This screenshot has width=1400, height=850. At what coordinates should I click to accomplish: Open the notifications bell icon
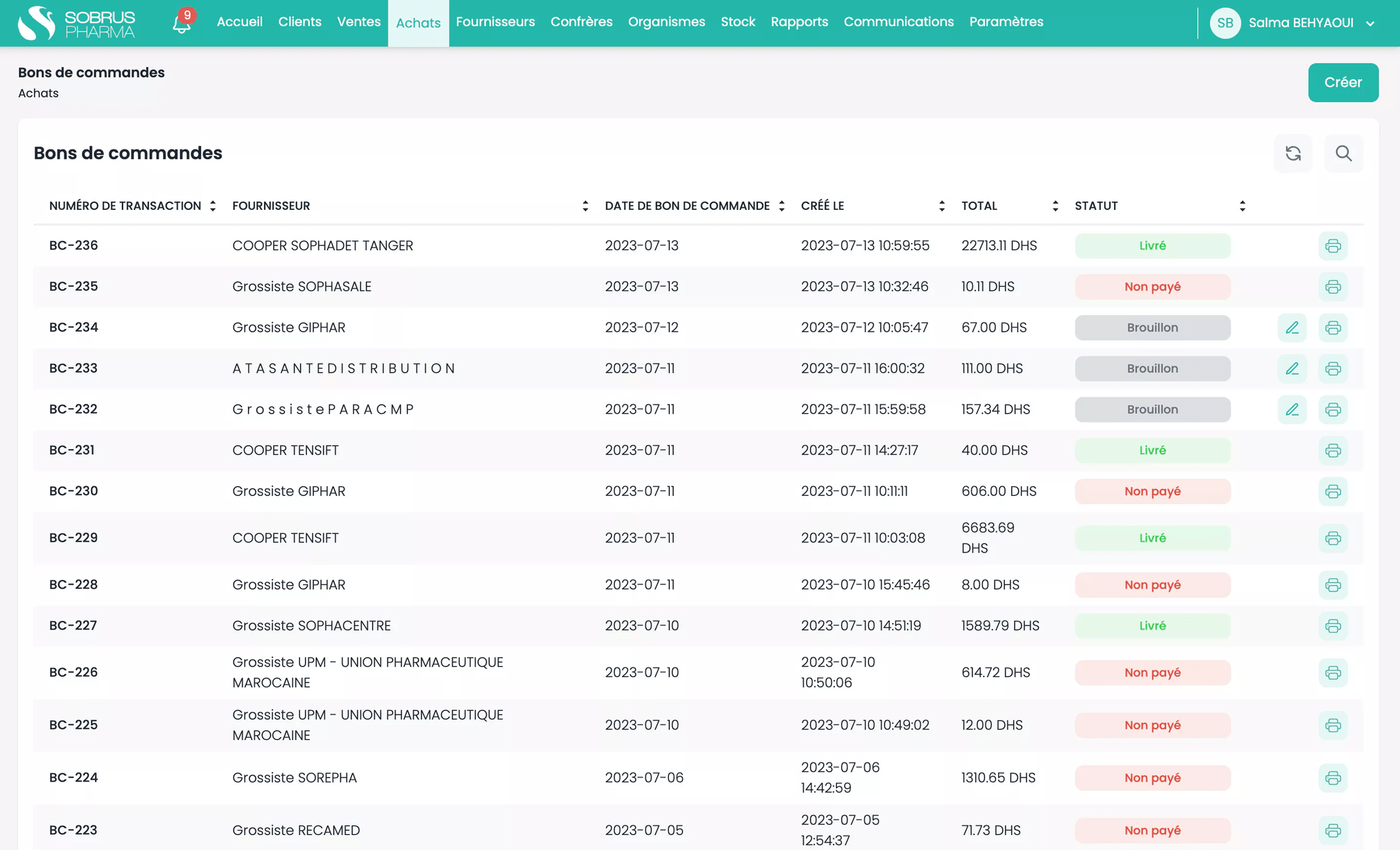[182, 23]
